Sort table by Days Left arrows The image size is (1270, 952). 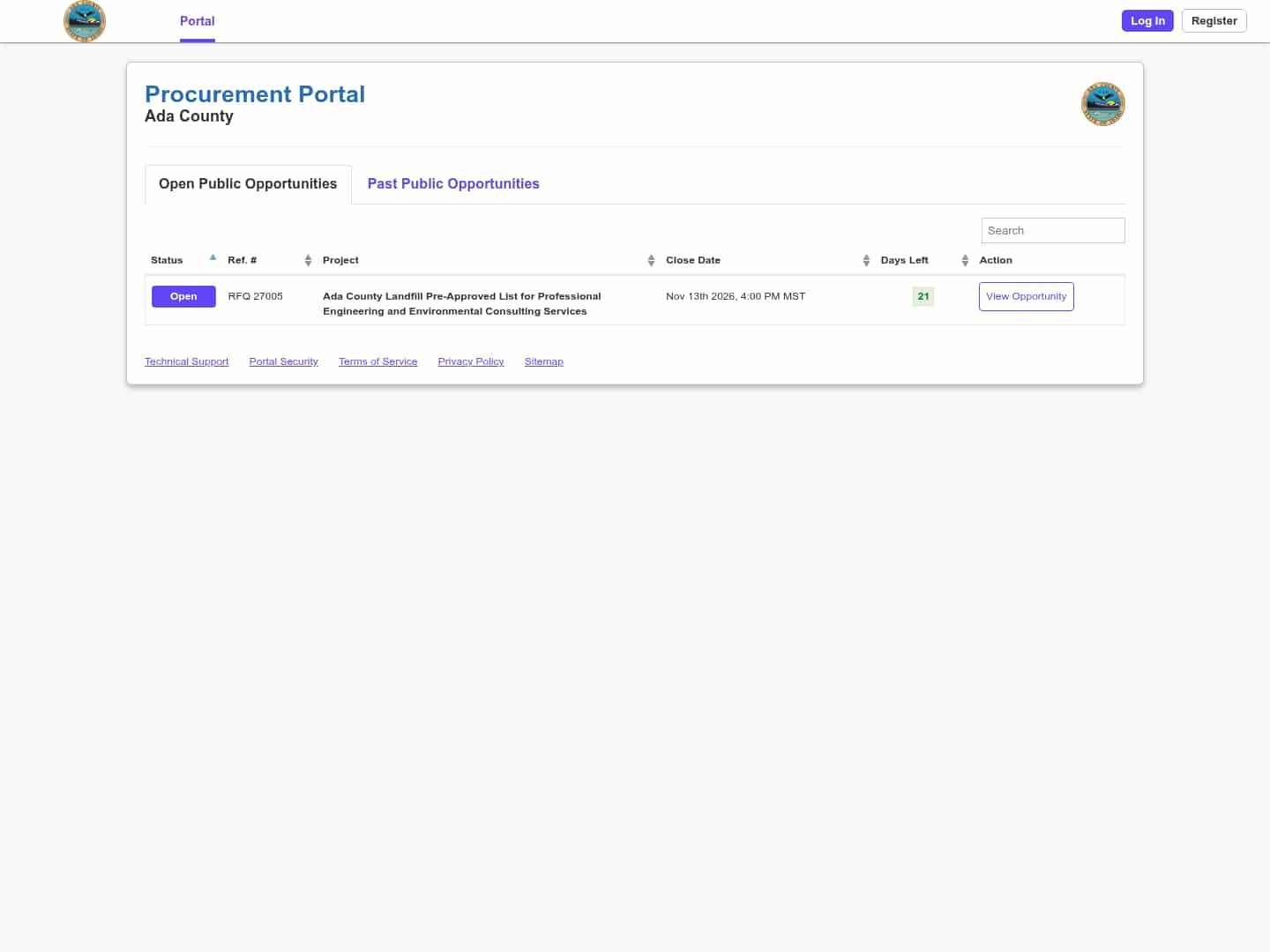coord(965,260)
